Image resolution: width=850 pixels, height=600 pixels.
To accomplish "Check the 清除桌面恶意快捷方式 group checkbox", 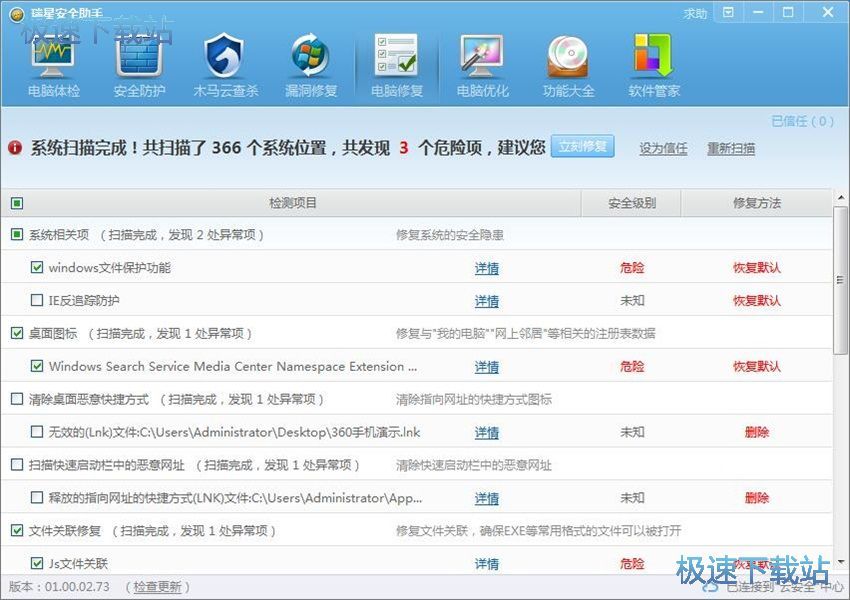I will 17,399.
